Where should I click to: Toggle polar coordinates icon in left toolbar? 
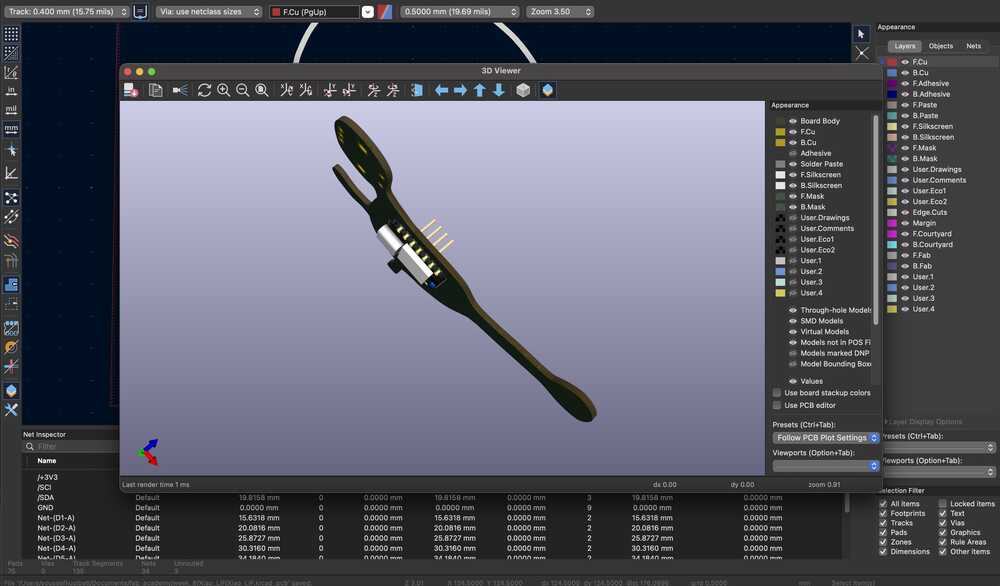(x=11, y=72)
